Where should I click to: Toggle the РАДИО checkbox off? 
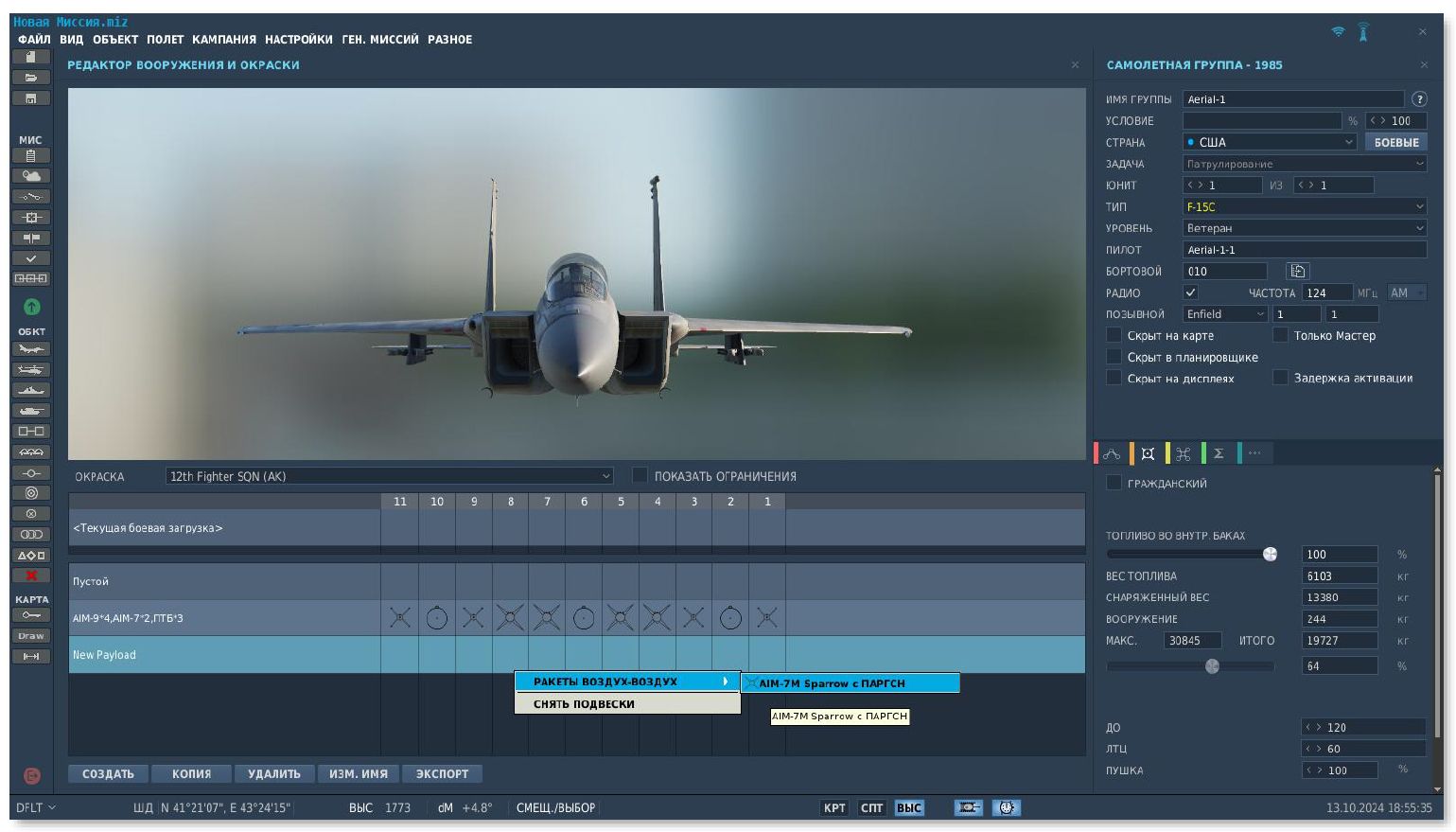(1190, 293)
